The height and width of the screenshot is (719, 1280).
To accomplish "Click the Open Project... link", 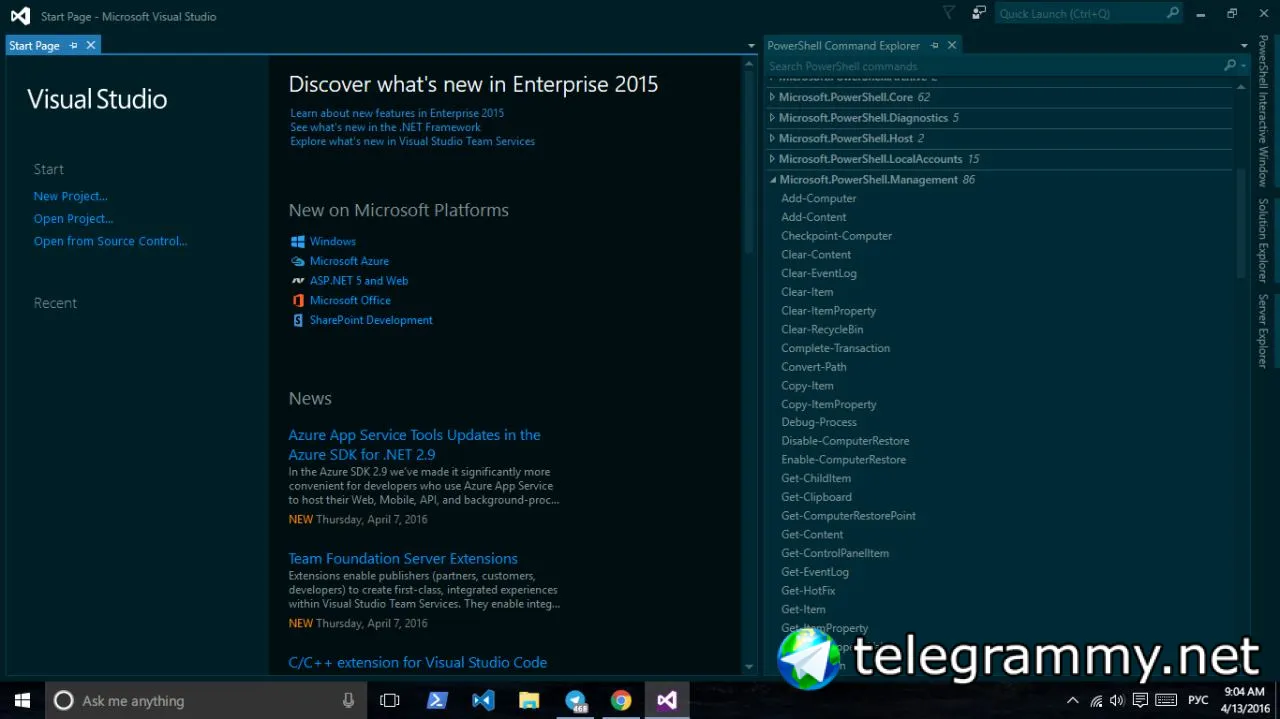I will tap(74, 219).
